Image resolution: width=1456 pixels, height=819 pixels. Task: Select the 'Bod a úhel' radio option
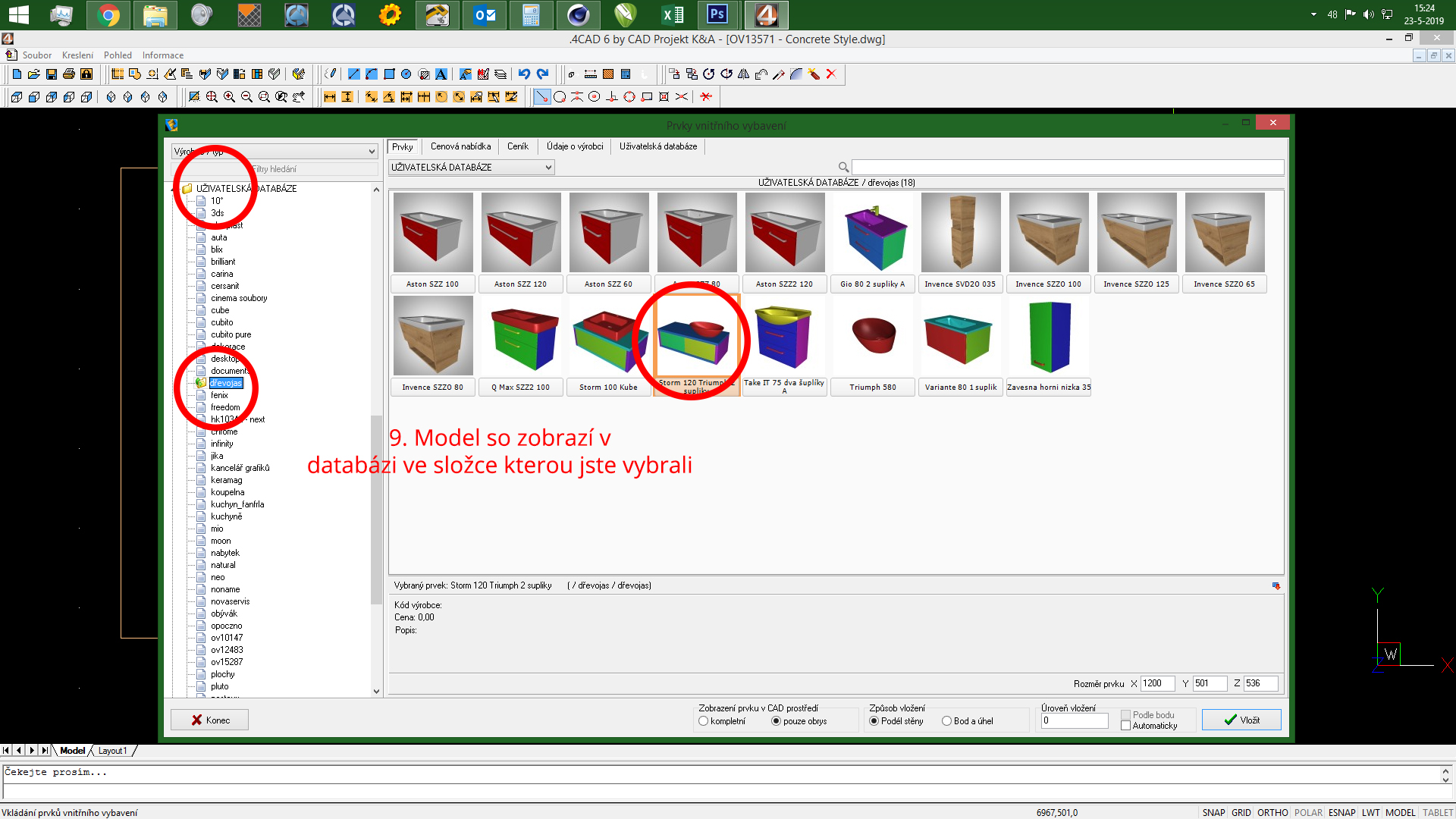coord(946,721)
